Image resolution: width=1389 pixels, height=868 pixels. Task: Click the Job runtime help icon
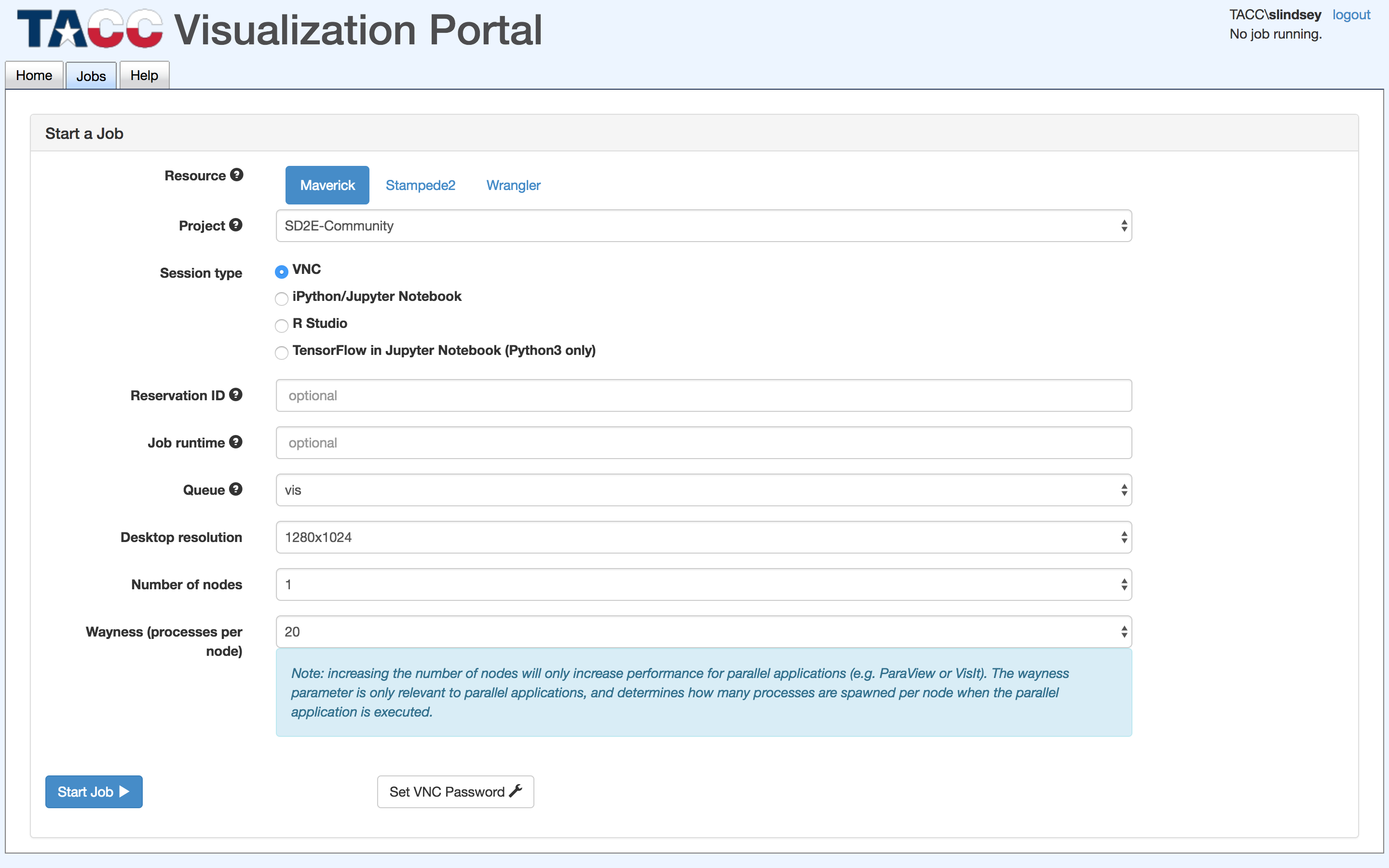click(235, 442)
